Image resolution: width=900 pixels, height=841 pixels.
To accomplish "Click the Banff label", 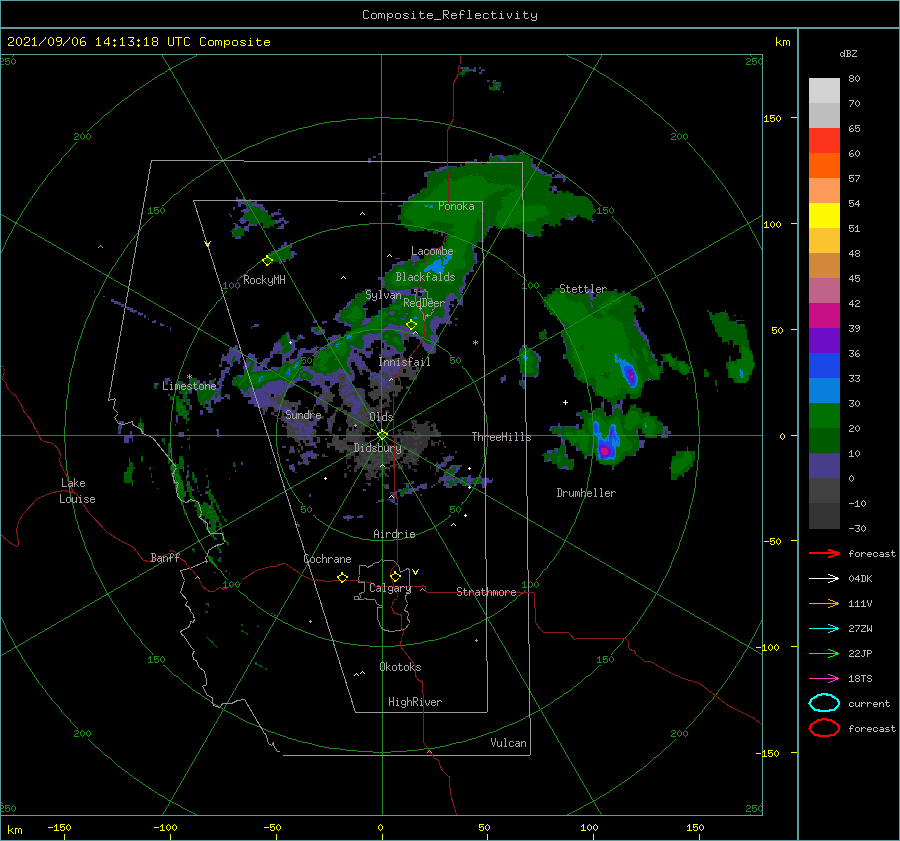I will click(165, 557).
